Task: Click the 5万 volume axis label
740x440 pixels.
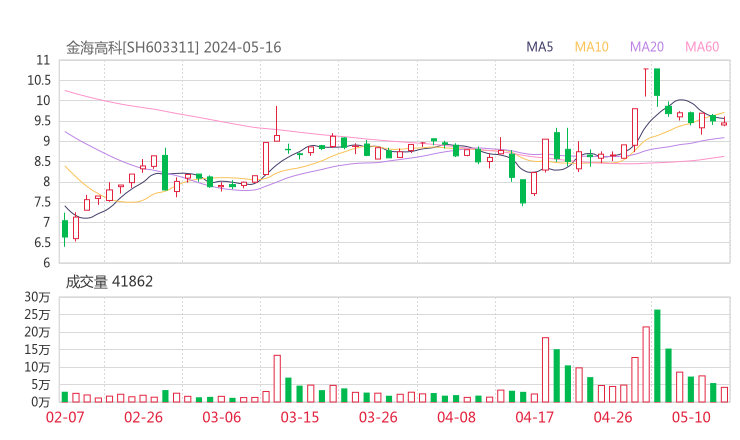Action: click(41, 385)
